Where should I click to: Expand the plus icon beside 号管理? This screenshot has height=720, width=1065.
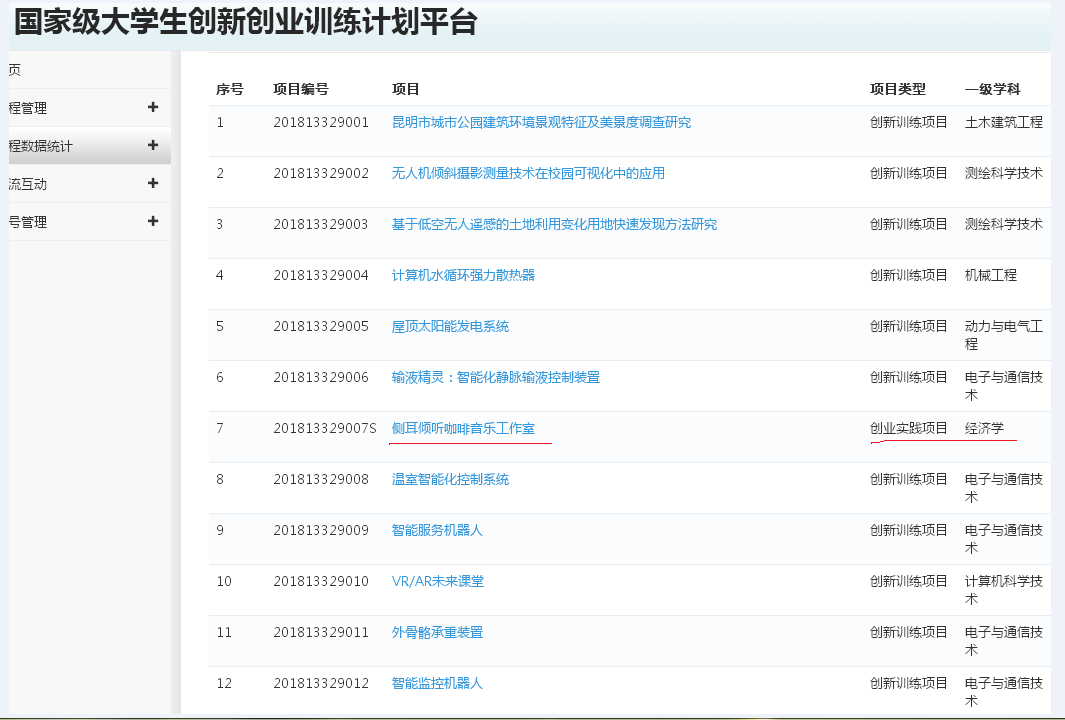(153, 222)
